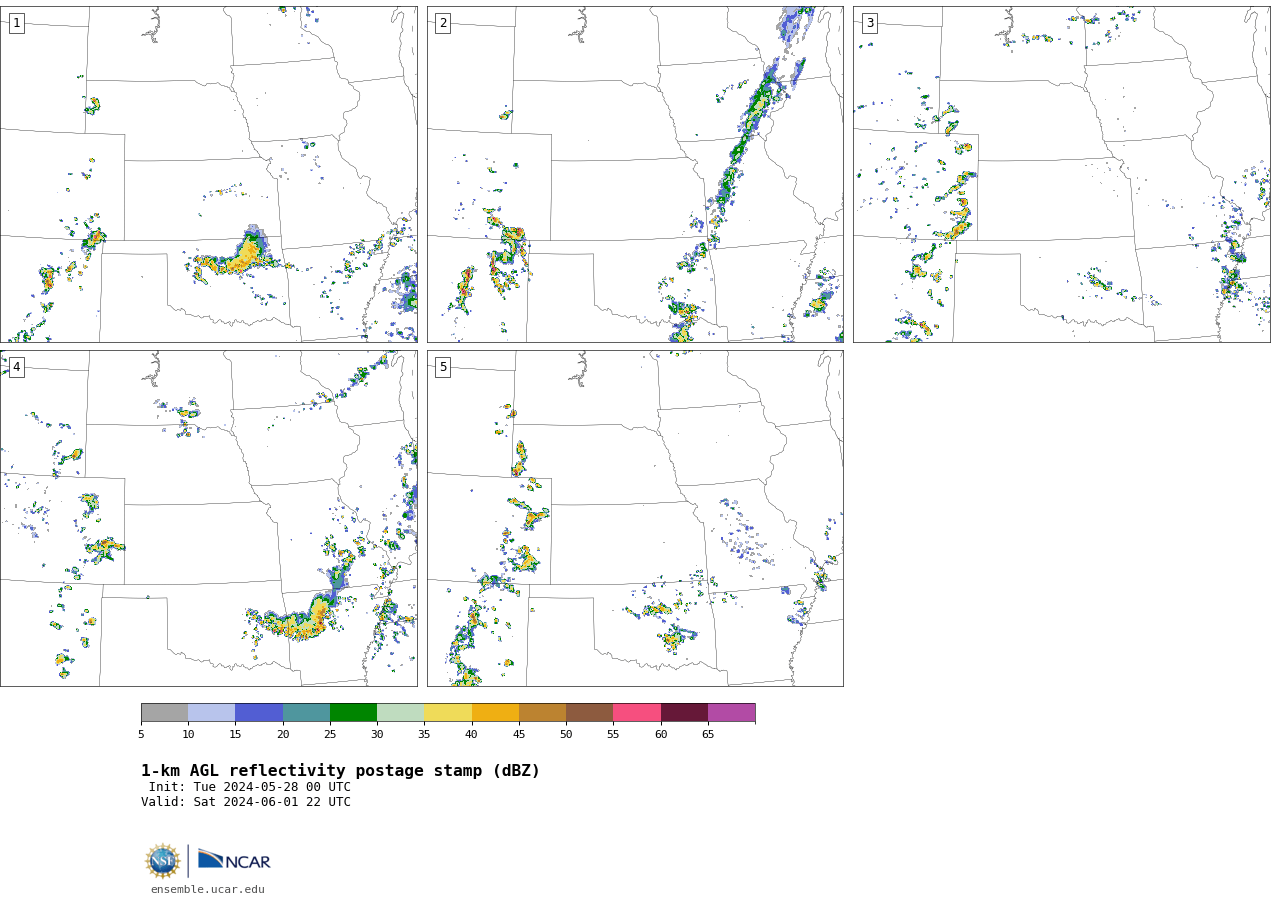Click the number label on panel 1
The image size is (1280, 901).
(x=16, y=23)
